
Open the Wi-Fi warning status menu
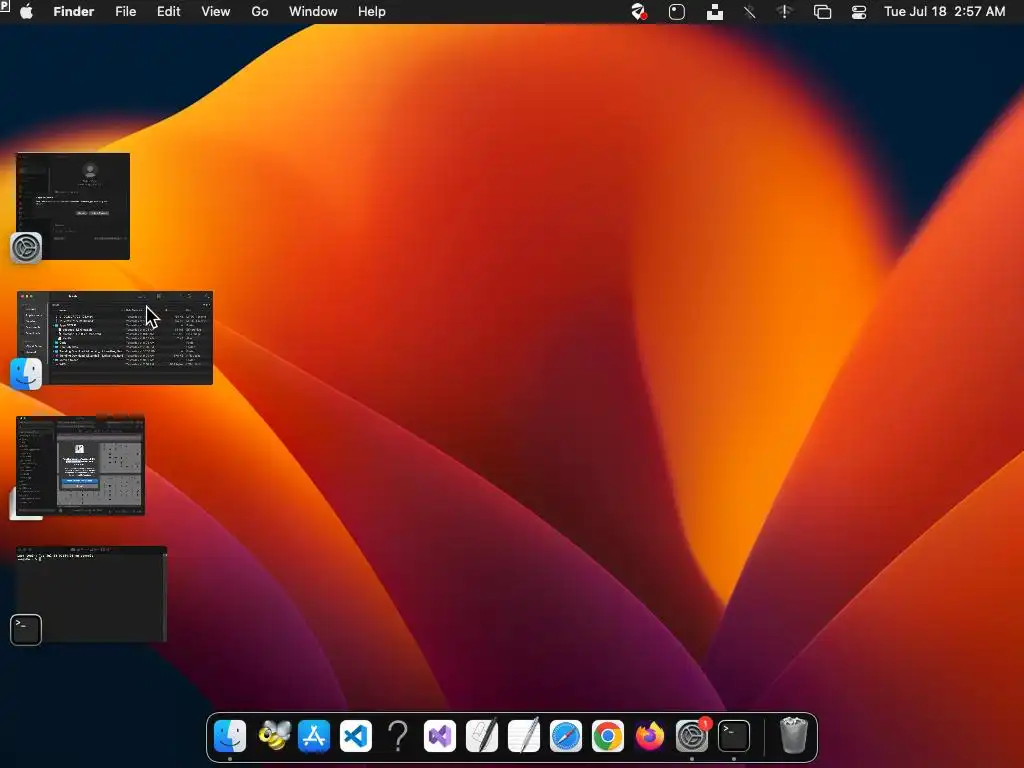[x=785, y=12]
